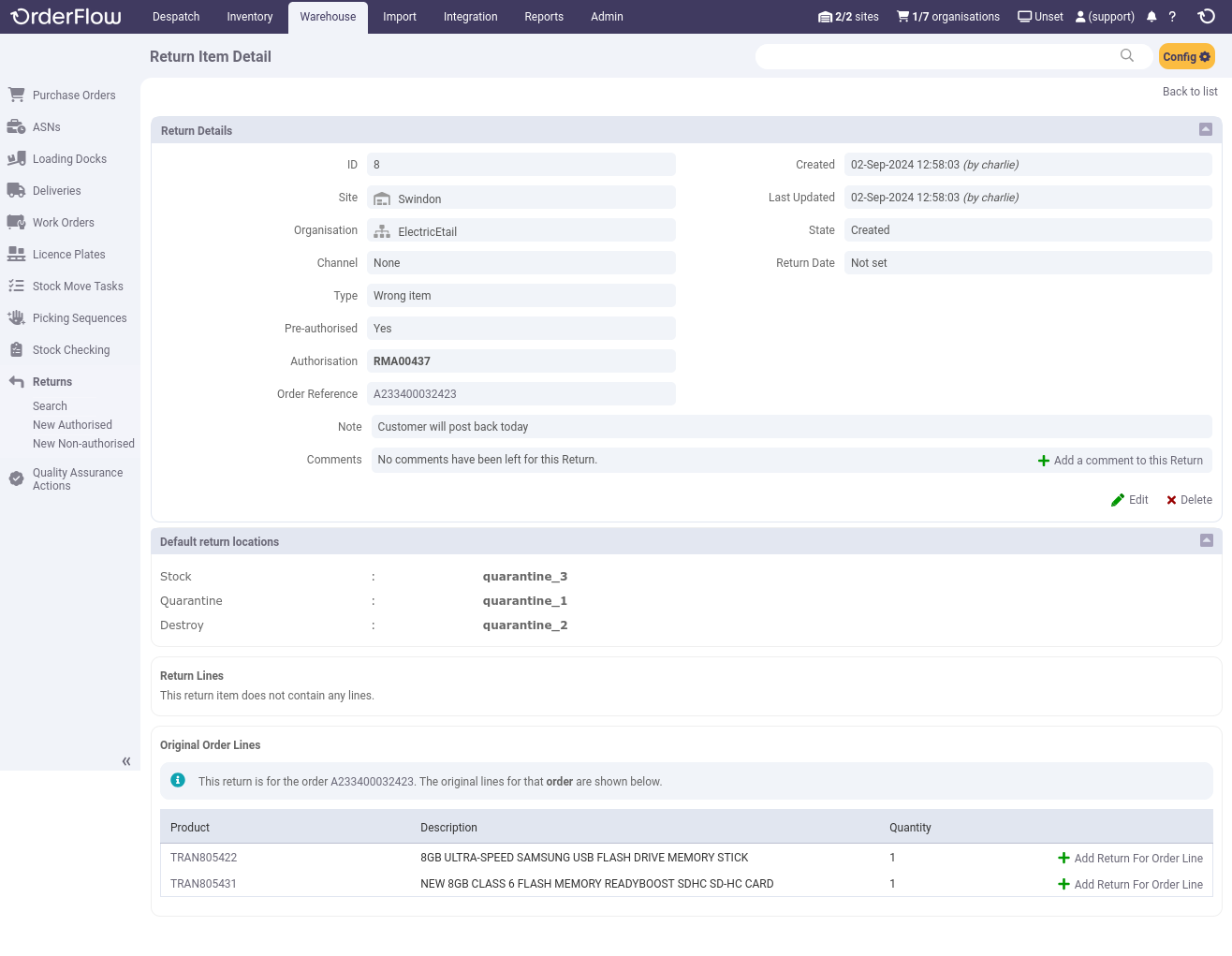
Task: Click the refresh icon in top bar
Action: [1207, 17]
